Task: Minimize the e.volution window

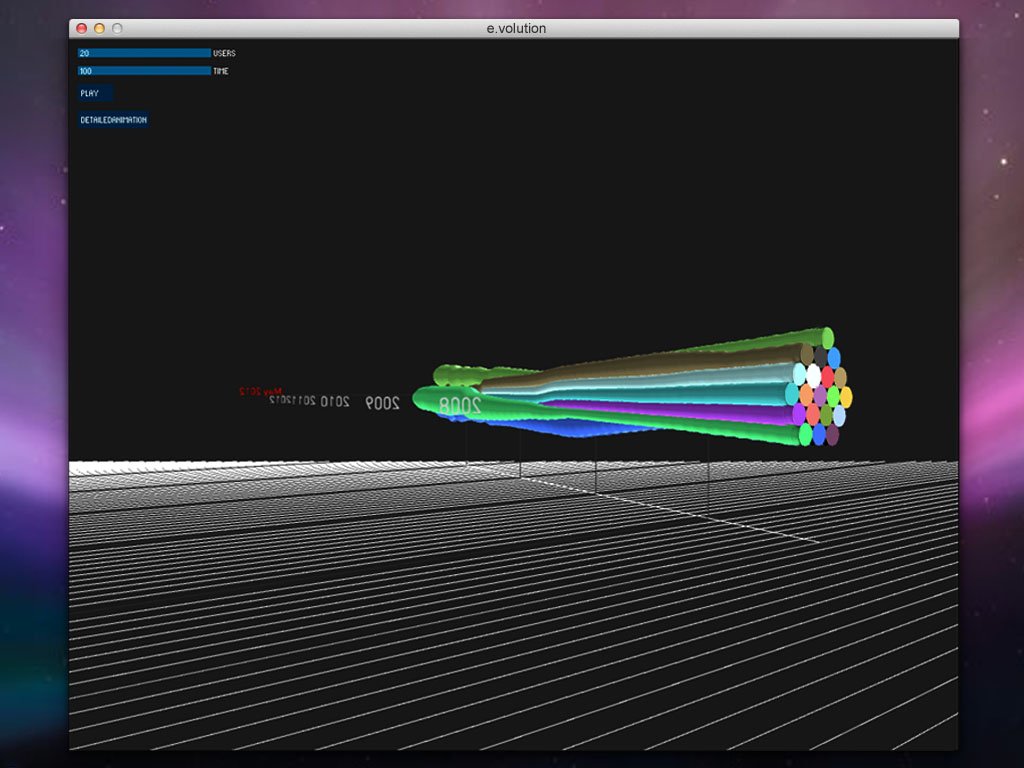Action: pos(99,28)
